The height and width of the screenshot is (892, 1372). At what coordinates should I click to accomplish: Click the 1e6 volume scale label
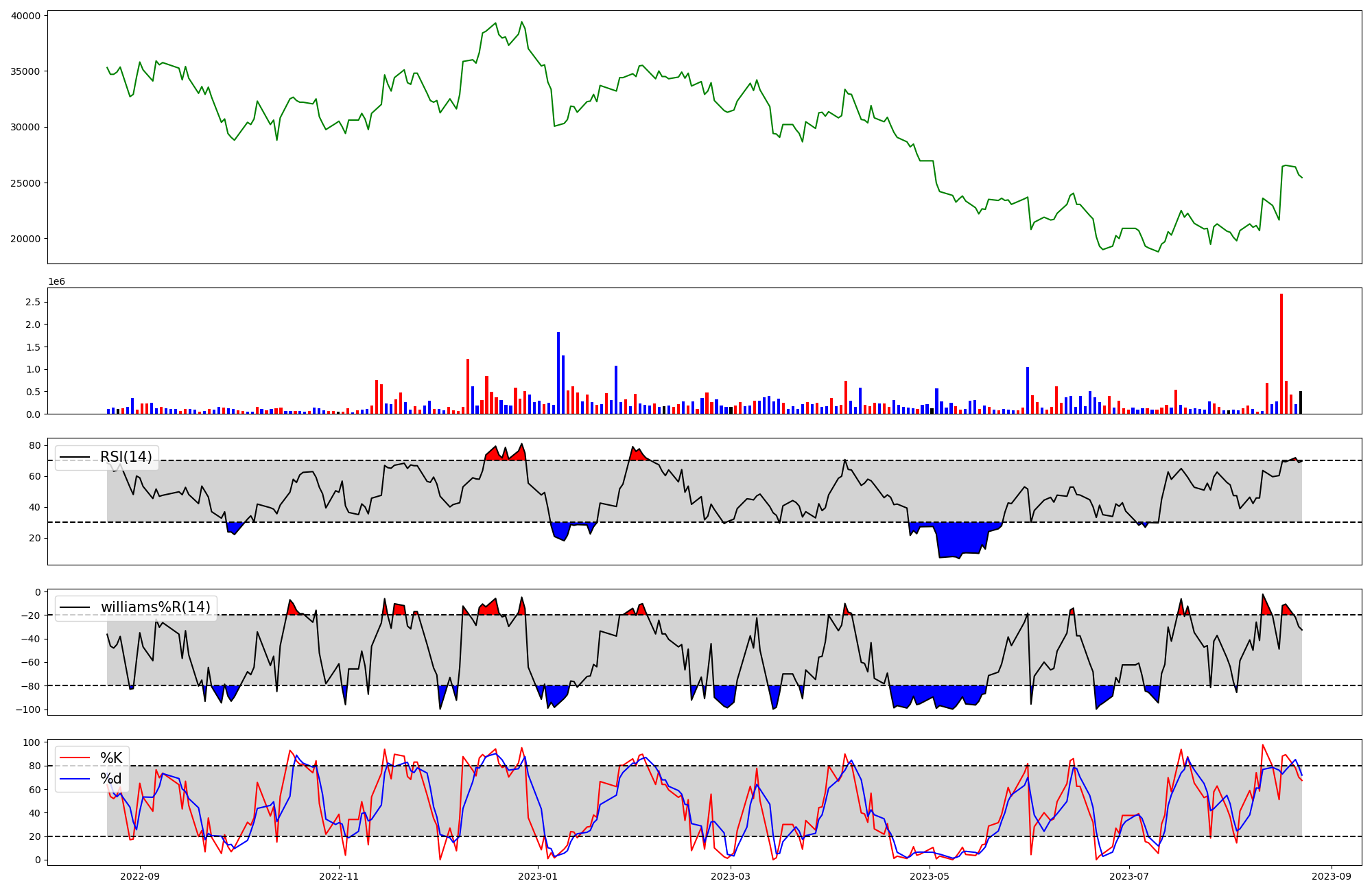pos(56,281)
